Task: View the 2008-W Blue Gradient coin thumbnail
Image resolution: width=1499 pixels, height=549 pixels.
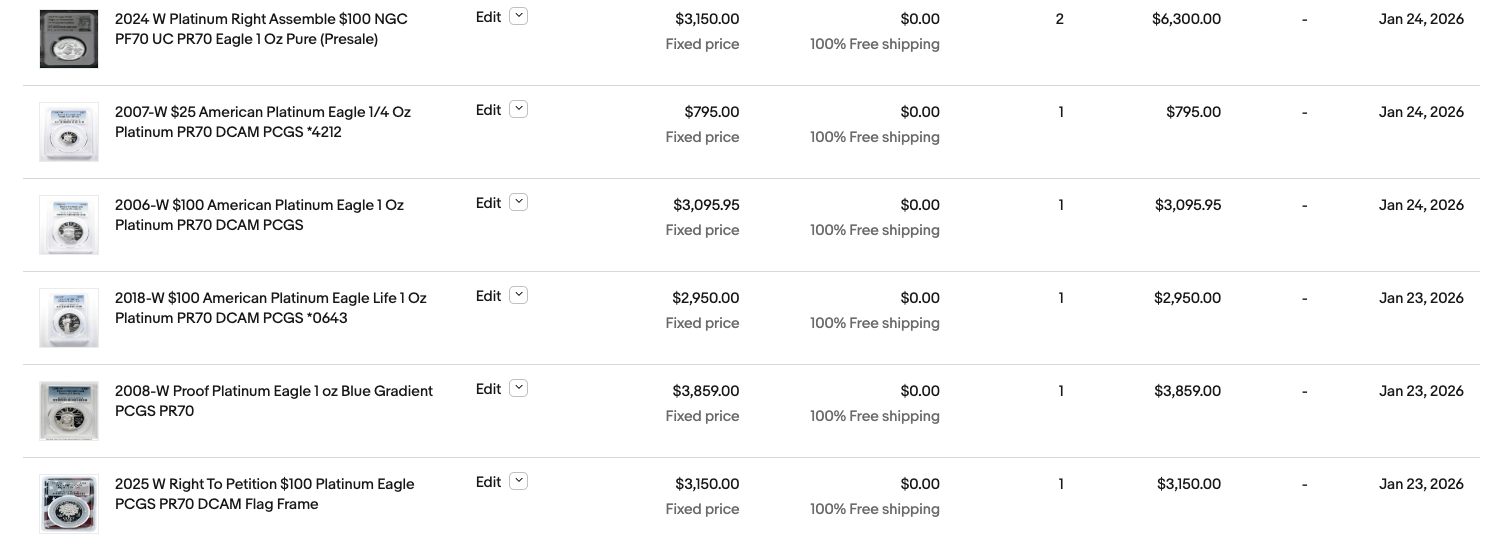Action: 69,411
